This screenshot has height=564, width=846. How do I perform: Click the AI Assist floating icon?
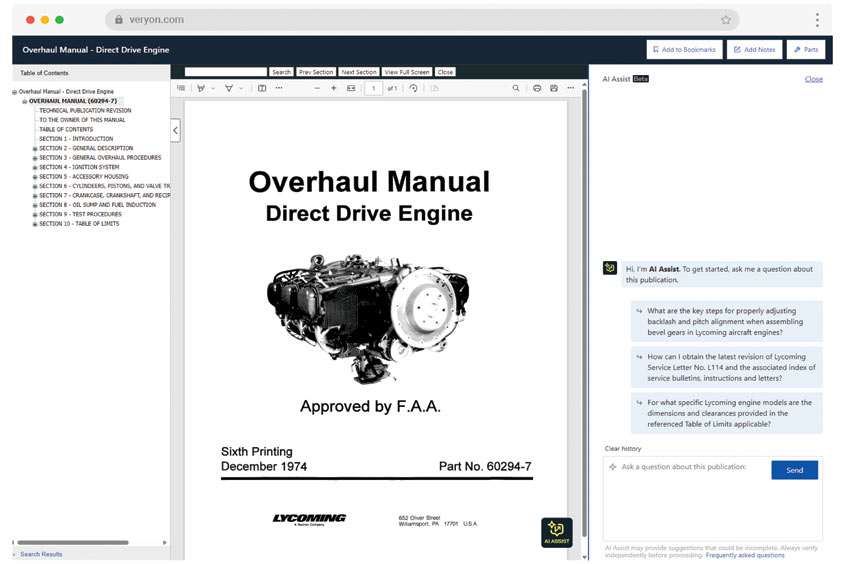[x=556, y=532]
